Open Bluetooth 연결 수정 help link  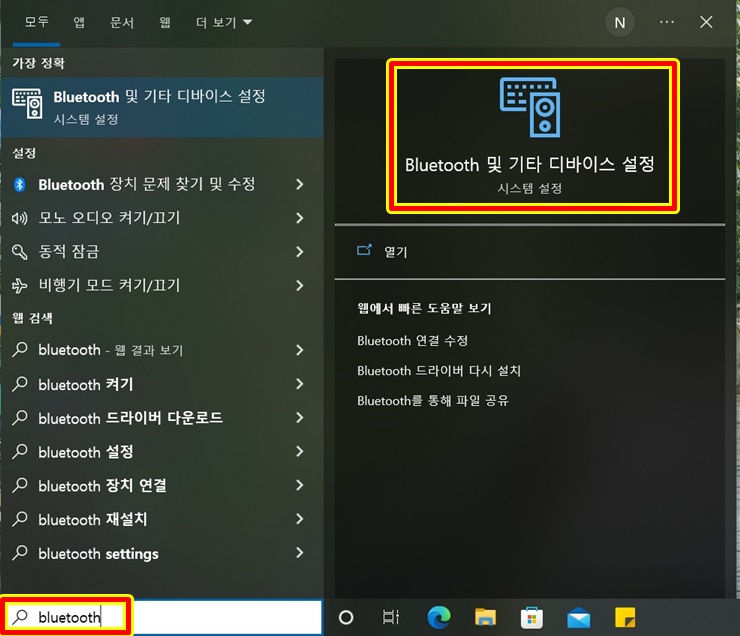tap(412, 341)
